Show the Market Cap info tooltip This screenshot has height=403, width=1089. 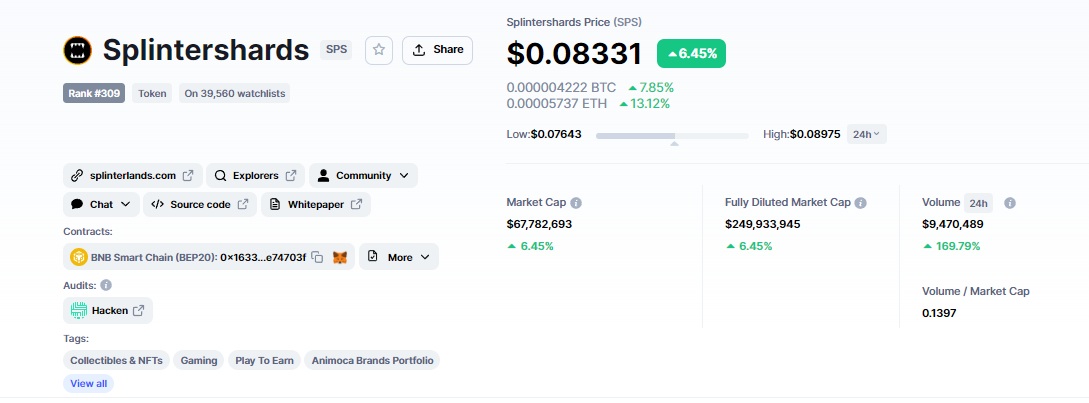point(576,203)
